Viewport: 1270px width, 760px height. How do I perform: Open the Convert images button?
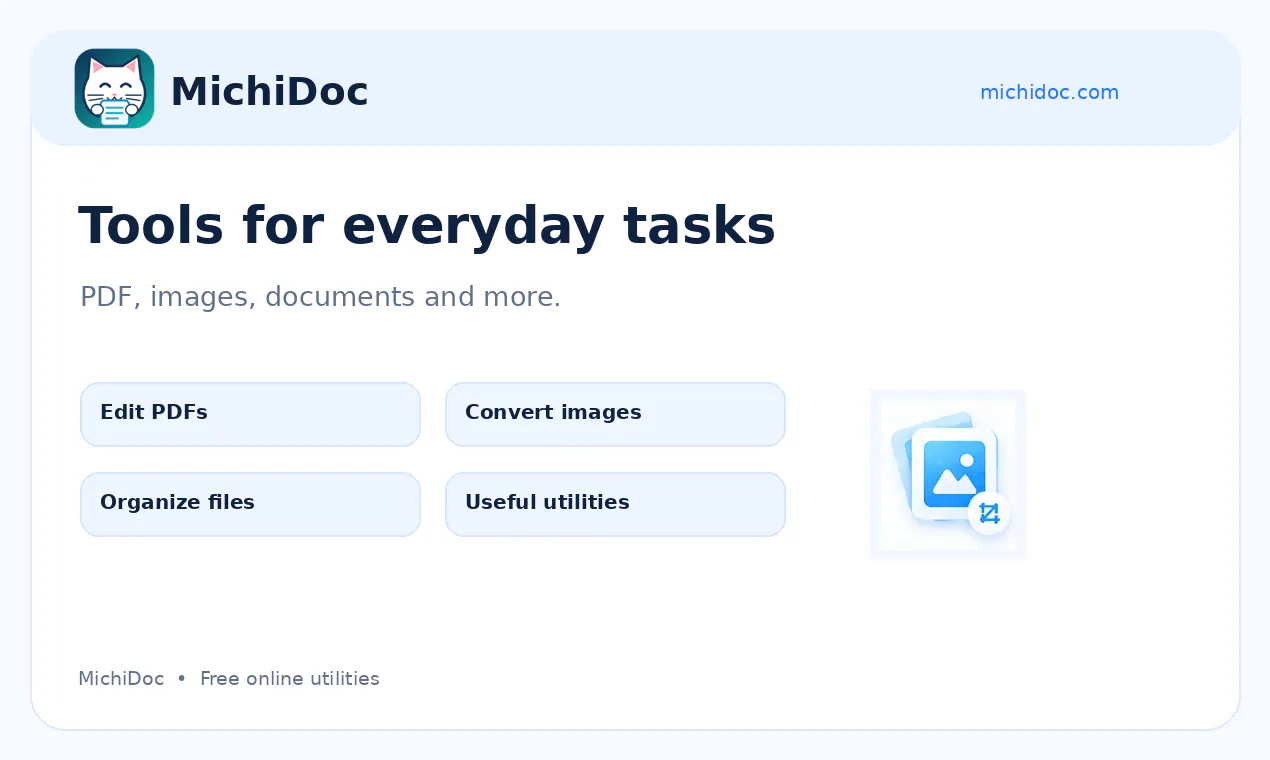(x=615, y=414)
